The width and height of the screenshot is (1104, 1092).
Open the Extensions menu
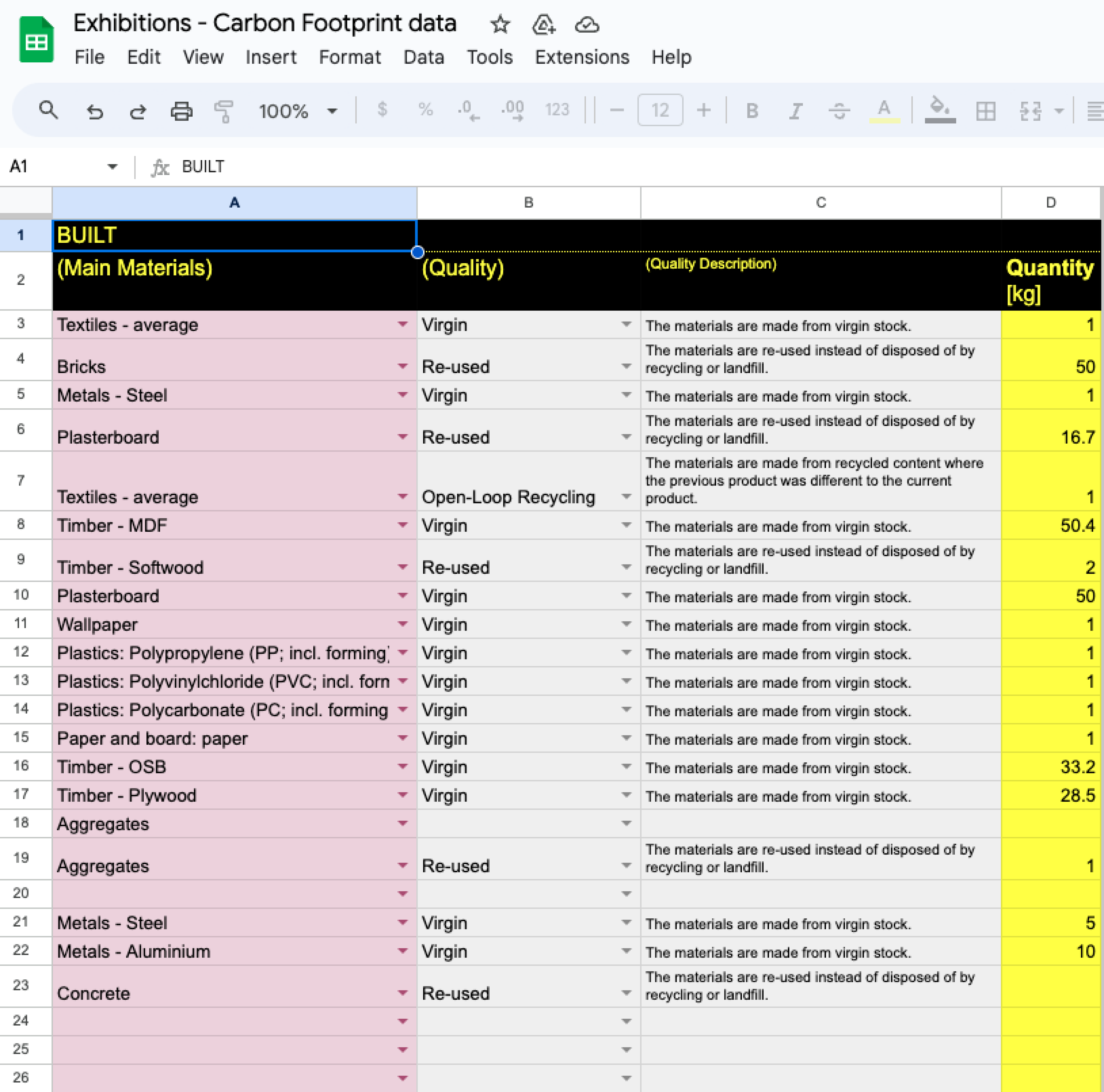pos(582,57)
